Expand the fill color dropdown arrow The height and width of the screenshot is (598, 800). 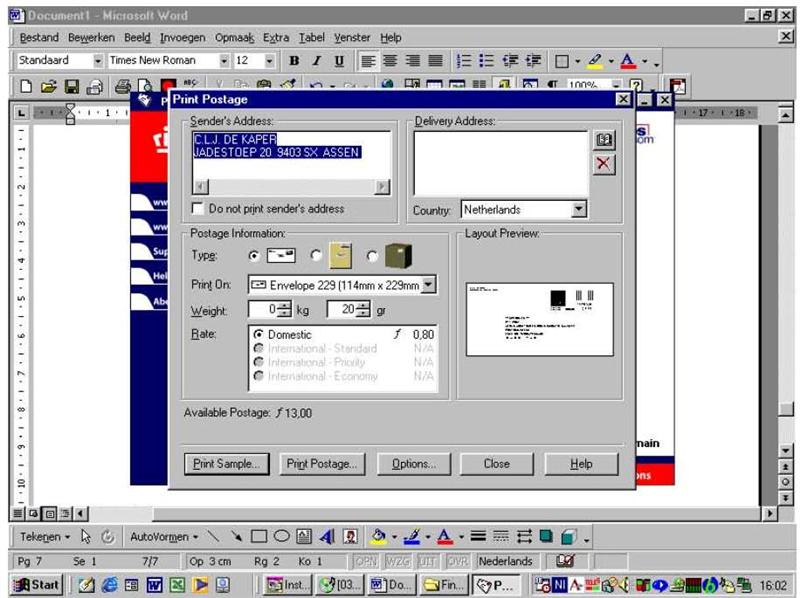pyautogui.click(x=394, y=537)
